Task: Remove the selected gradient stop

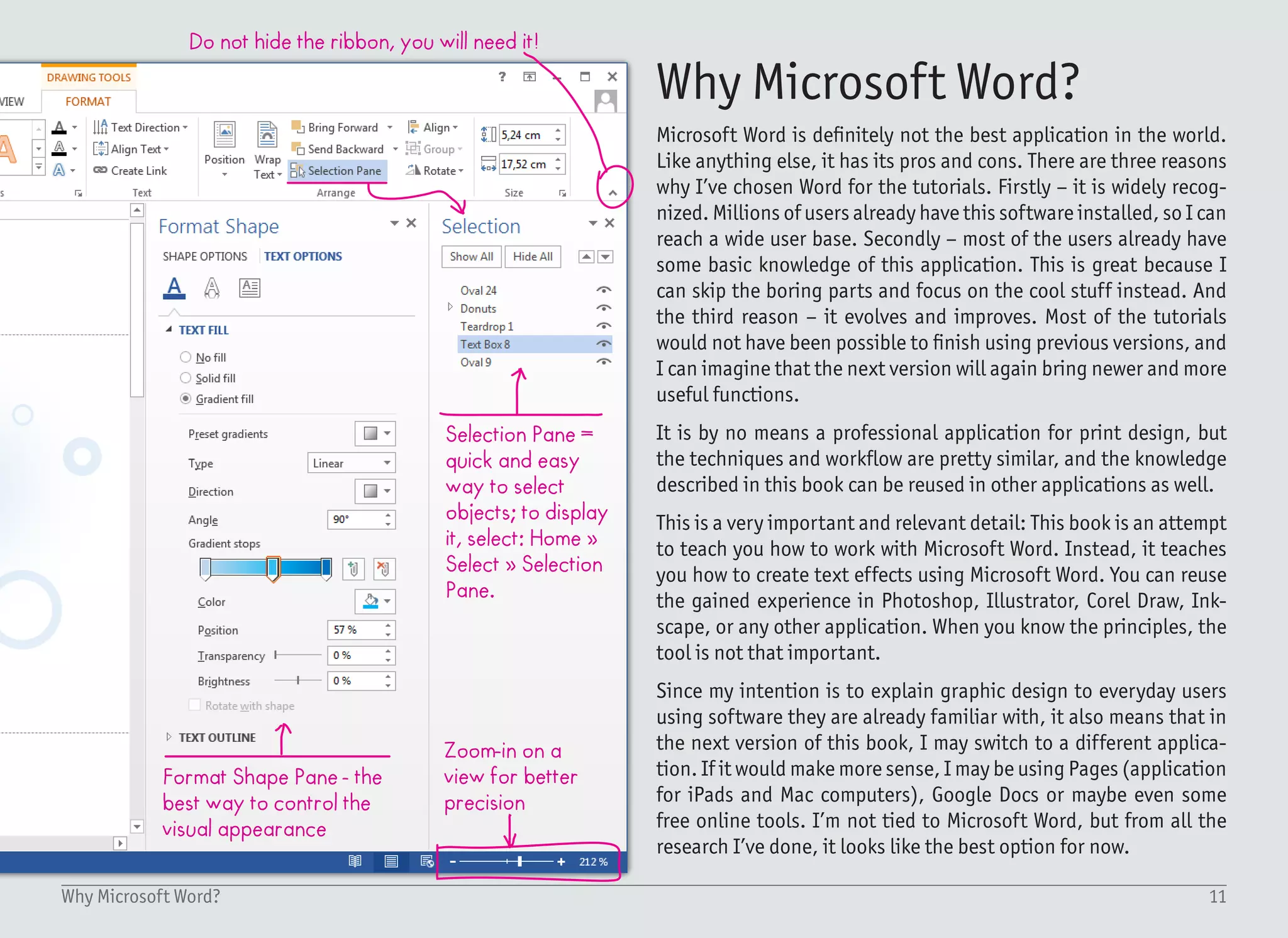Action: click(x=384, y=569)
